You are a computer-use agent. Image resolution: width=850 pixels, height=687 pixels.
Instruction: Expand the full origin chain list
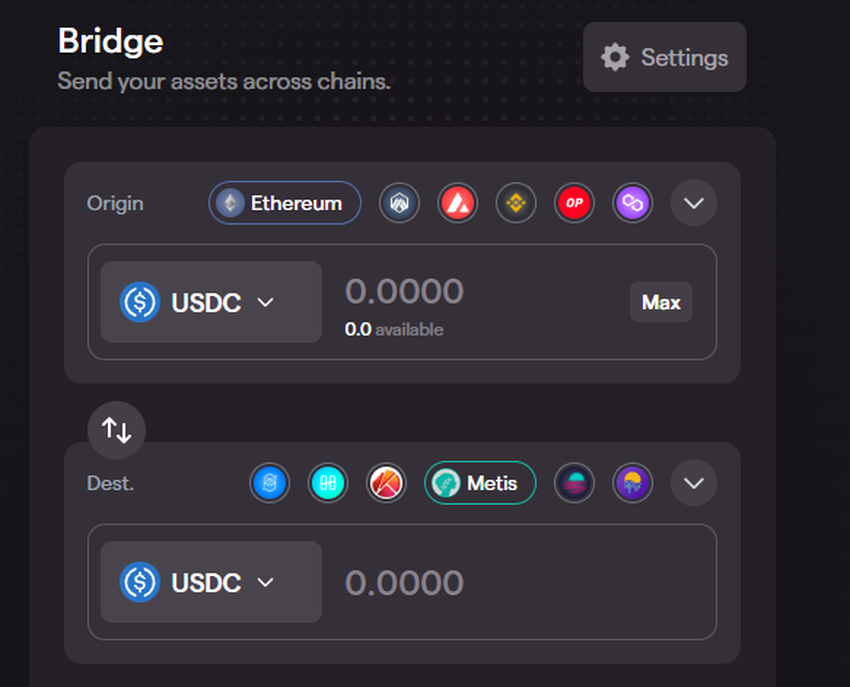(693, 204)
